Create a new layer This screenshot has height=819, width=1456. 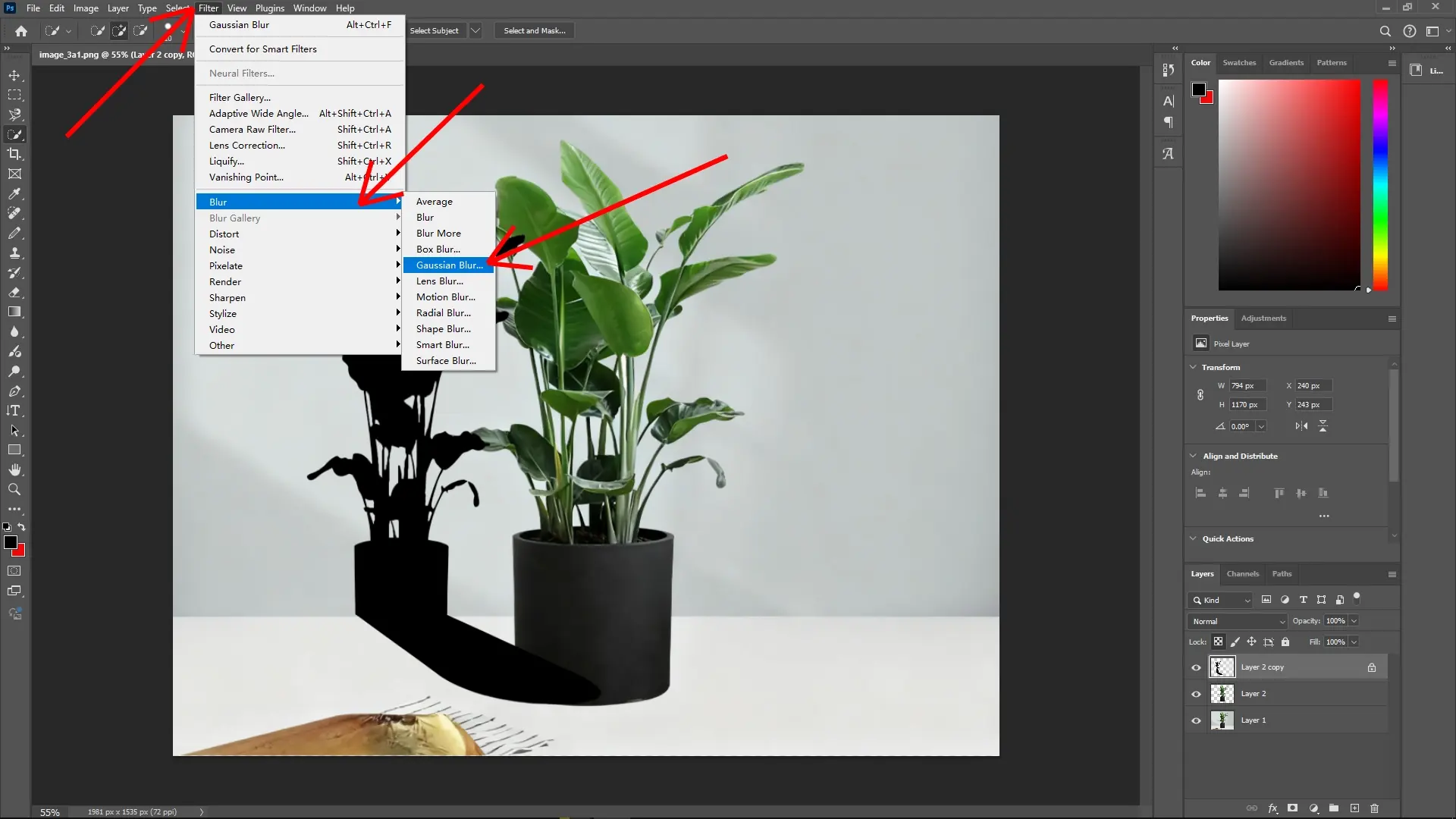point(1354,808)
